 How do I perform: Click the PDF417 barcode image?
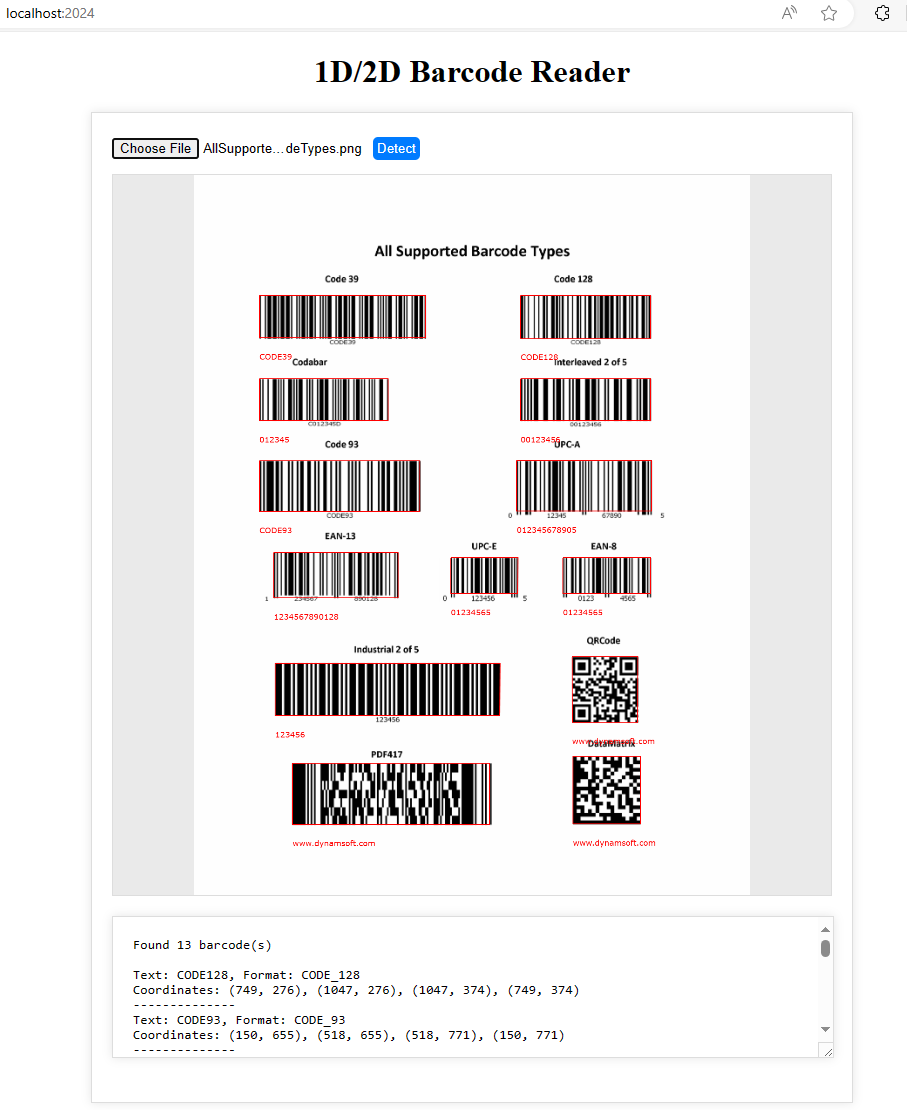pos(391,794)
